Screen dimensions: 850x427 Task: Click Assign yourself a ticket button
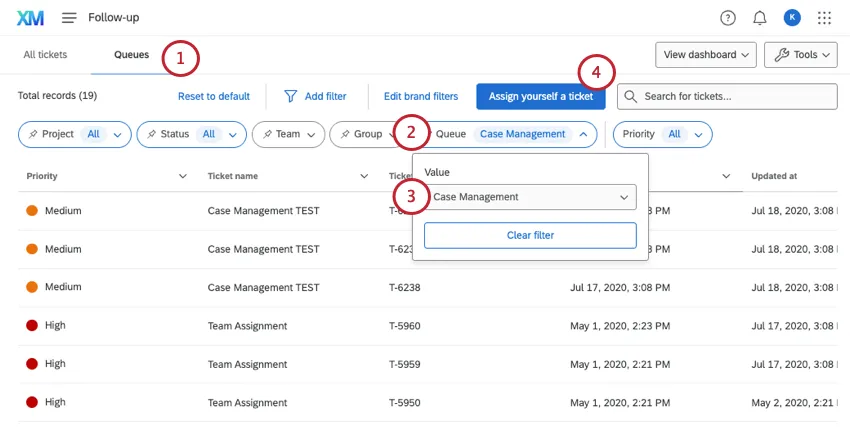pos(540,96)
